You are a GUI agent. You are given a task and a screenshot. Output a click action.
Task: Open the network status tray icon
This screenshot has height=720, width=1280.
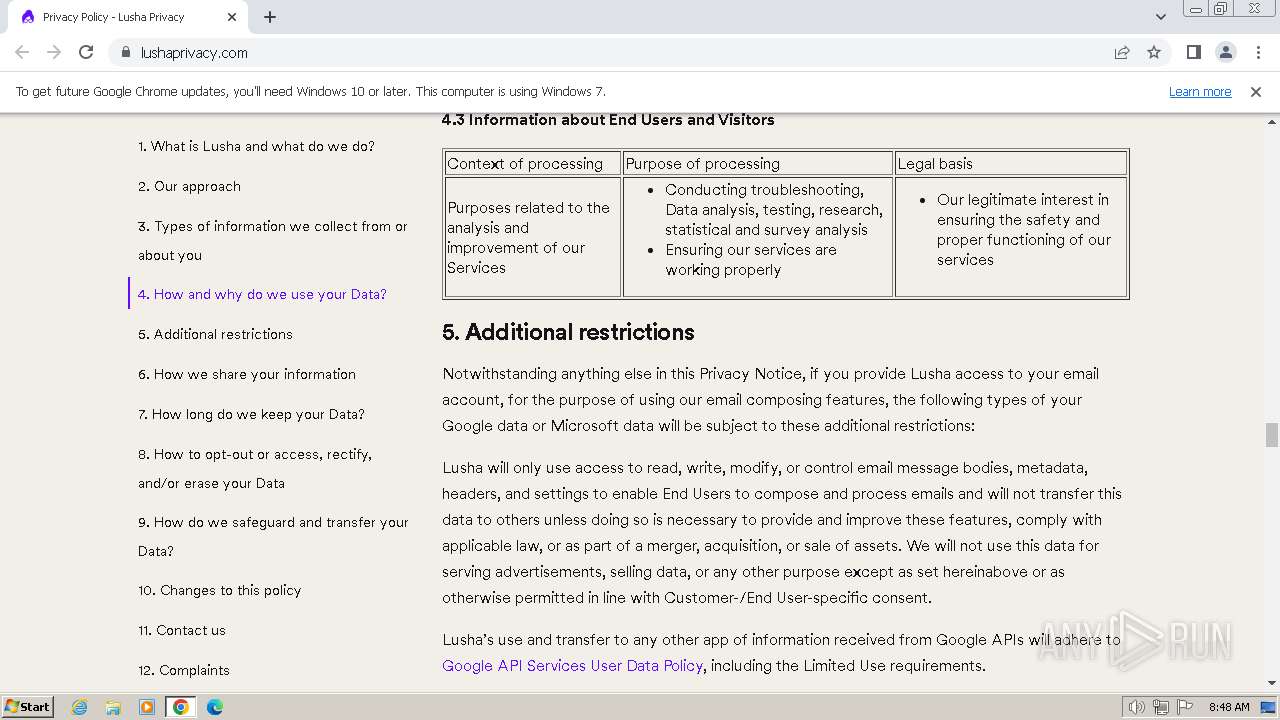[x=1160, y=707]
